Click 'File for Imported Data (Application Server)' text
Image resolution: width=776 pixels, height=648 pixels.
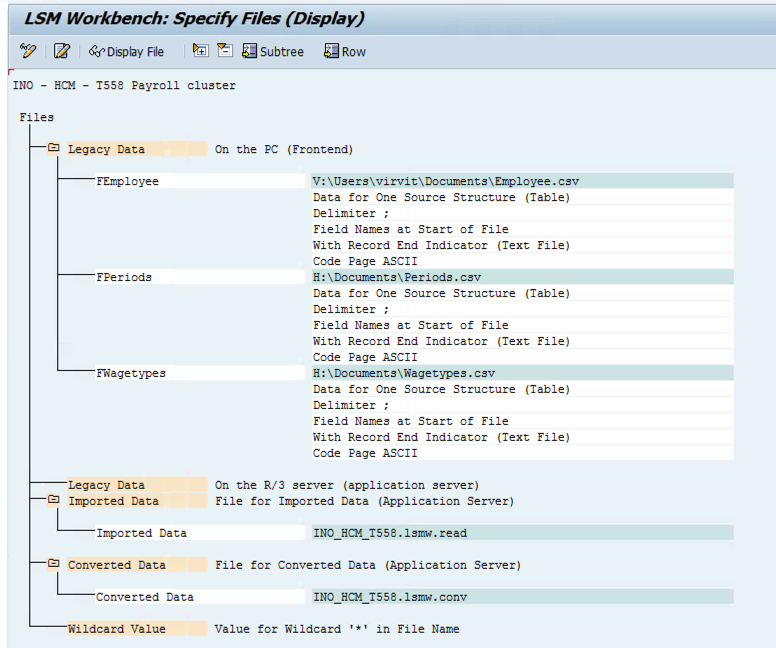(365, 501)
